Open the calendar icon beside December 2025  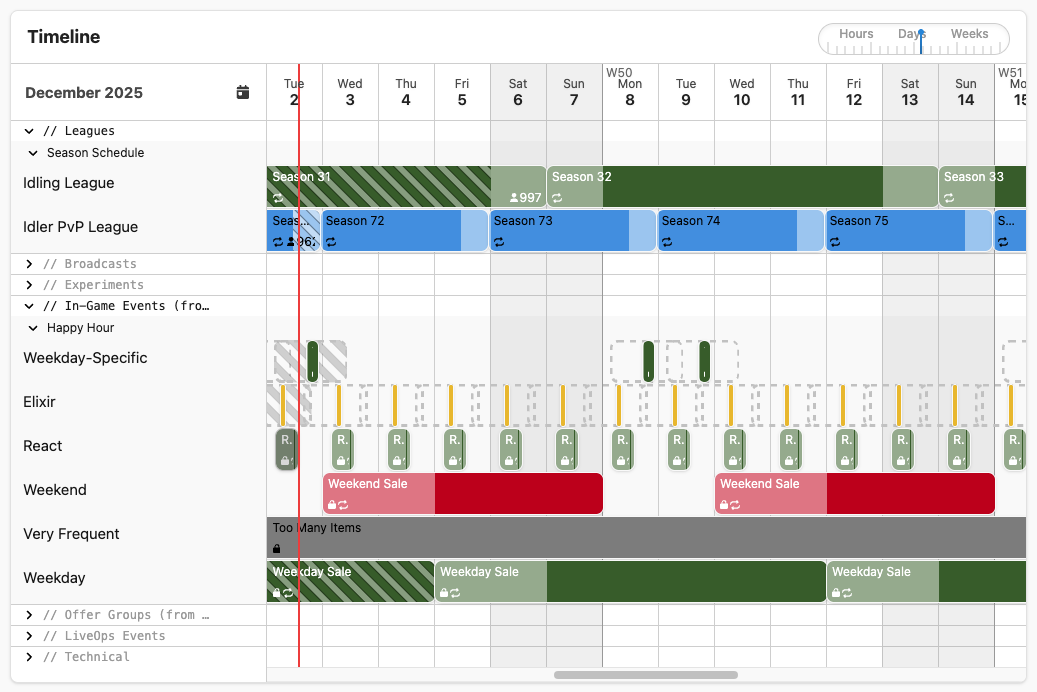(x=242, y=92)
